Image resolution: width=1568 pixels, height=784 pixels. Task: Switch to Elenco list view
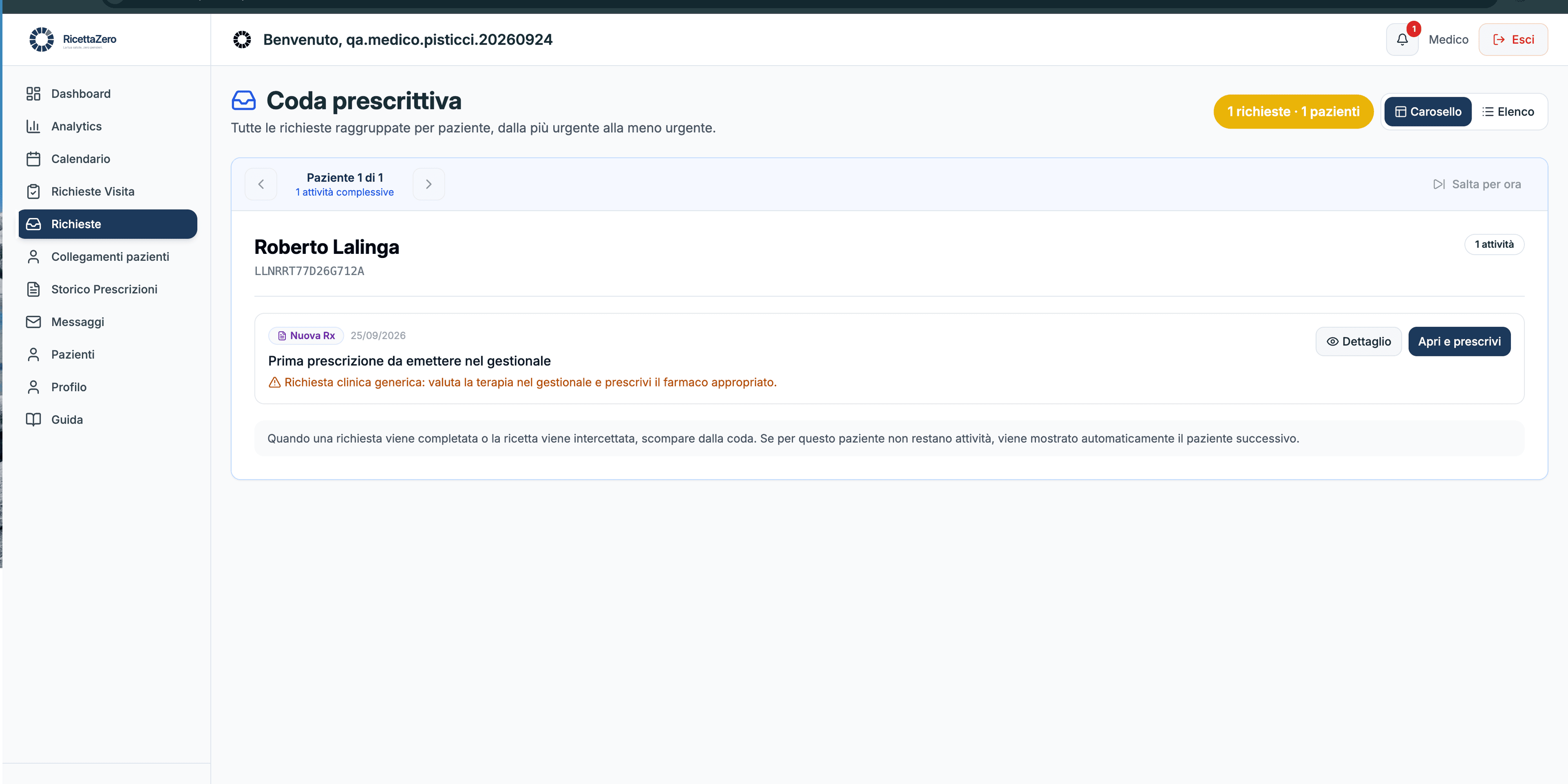click(x=1508, y=112)
